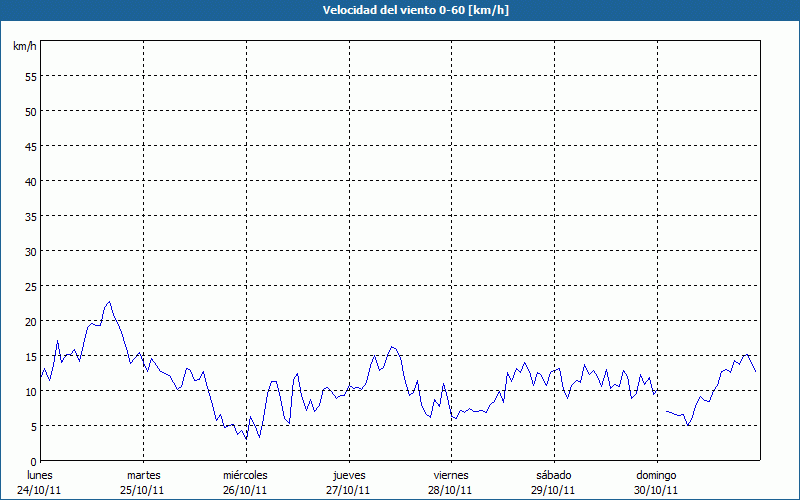Select the date label 30/10/11
Viewport: 800px width, 500px height.
pos(656,490)
